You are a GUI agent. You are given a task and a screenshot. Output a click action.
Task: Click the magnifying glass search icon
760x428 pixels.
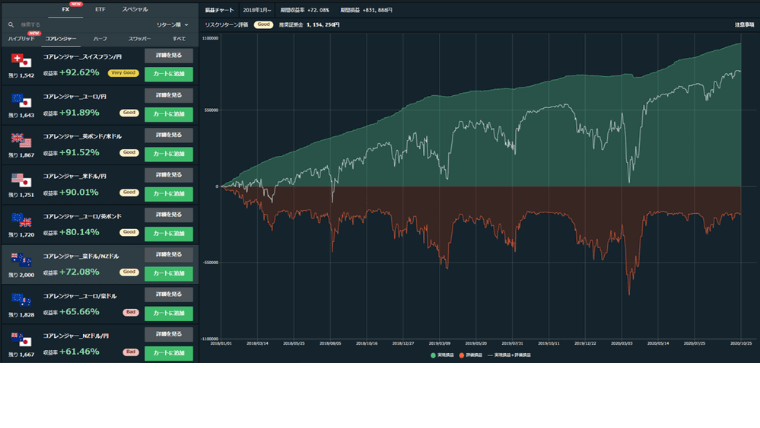10,24
